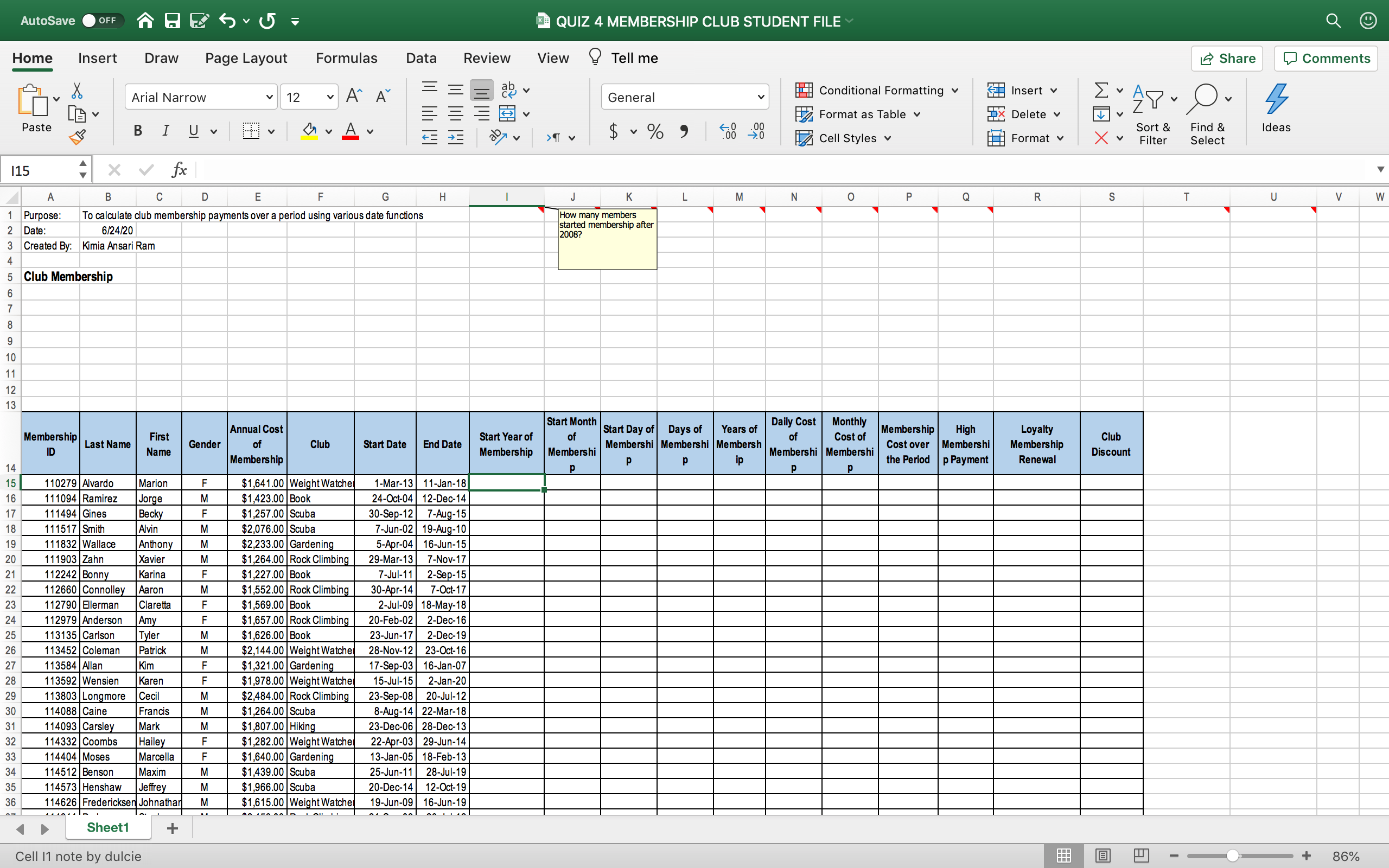Apply currency number format
Viewport: 1389px width, 868px height.
point(615,131)
